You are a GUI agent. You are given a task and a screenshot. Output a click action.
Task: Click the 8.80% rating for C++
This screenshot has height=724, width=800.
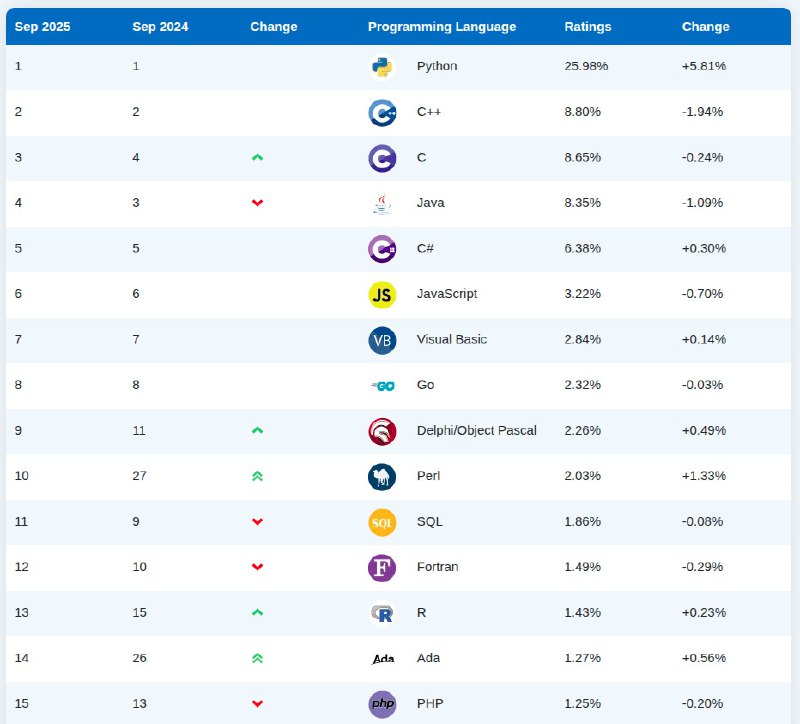[583, 112]
